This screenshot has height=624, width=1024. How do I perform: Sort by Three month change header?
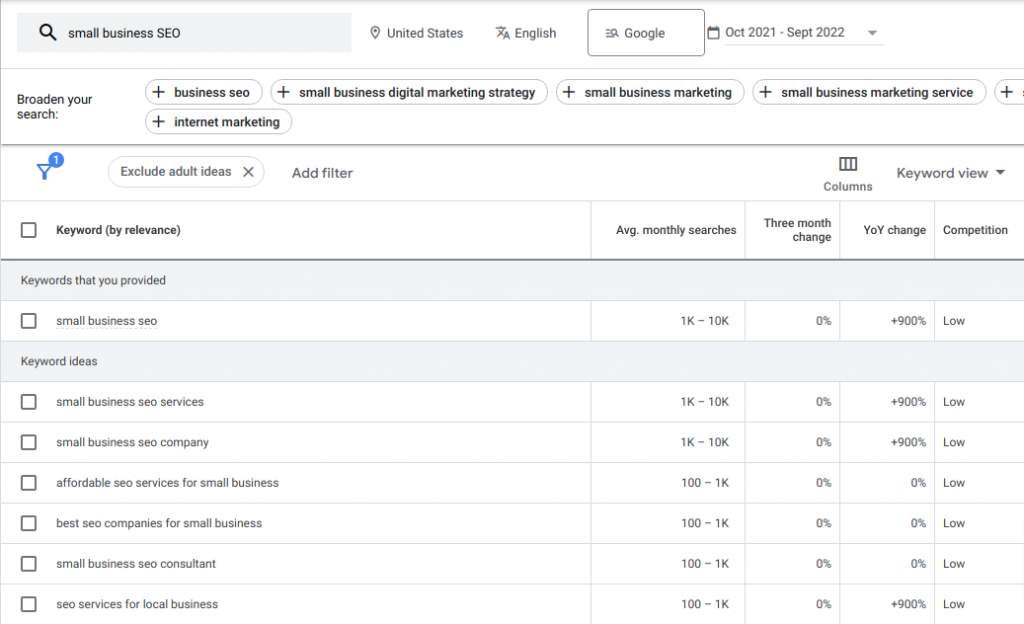(797, 230)
